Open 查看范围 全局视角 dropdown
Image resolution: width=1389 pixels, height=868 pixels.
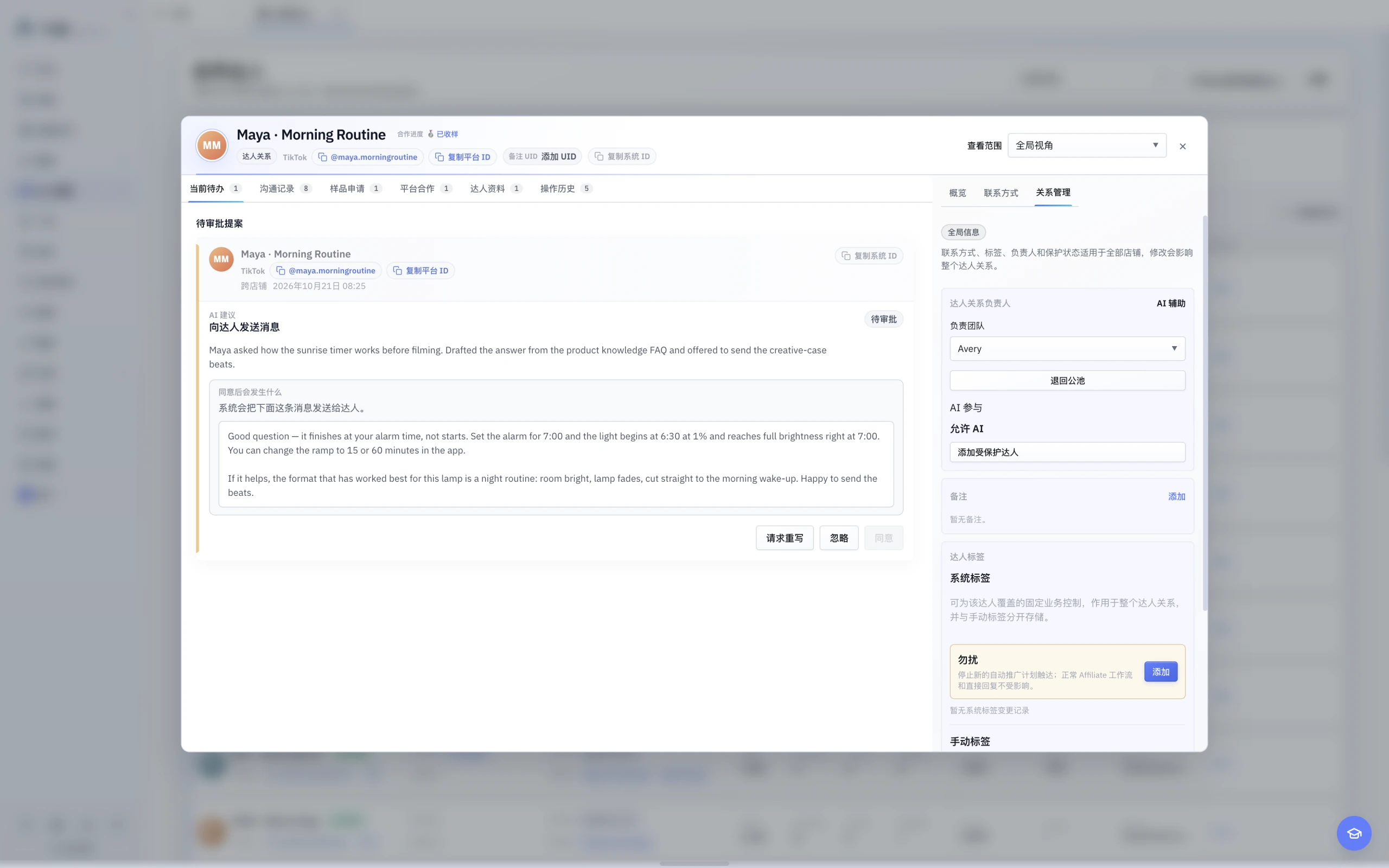tap(1087, 145)
